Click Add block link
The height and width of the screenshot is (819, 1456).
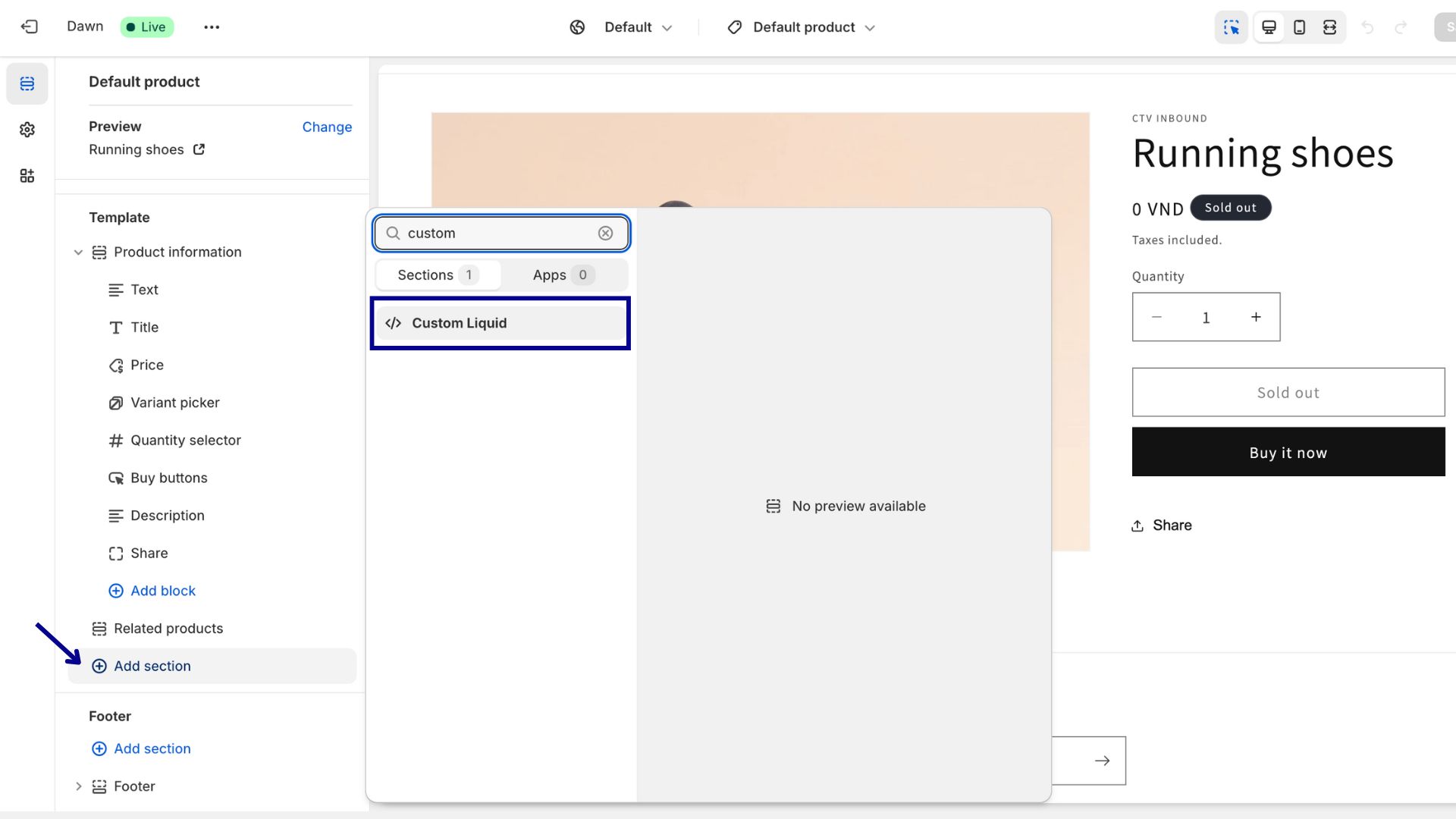pyautogui.click(x=152, y=591)
